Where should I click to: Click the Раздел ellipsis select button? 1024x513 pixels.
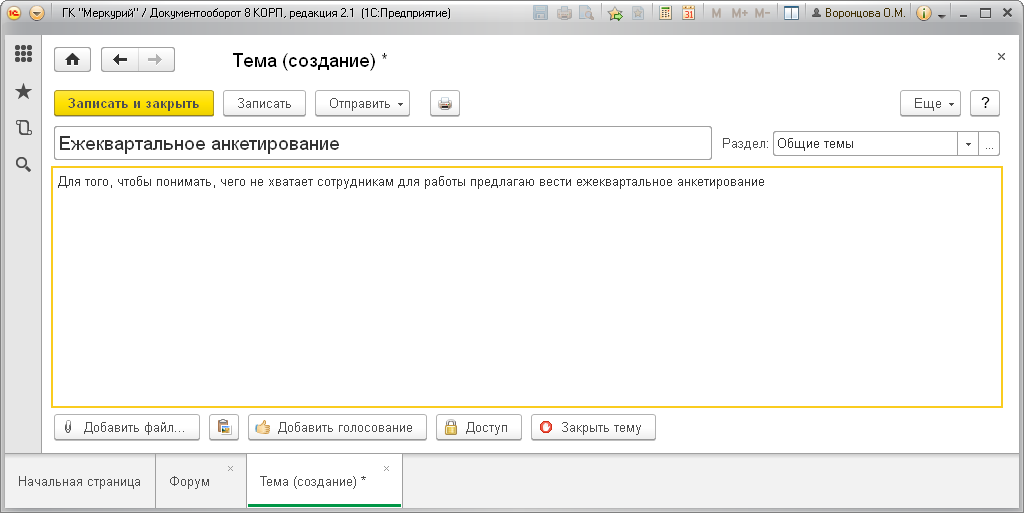(x=989, y=144)
